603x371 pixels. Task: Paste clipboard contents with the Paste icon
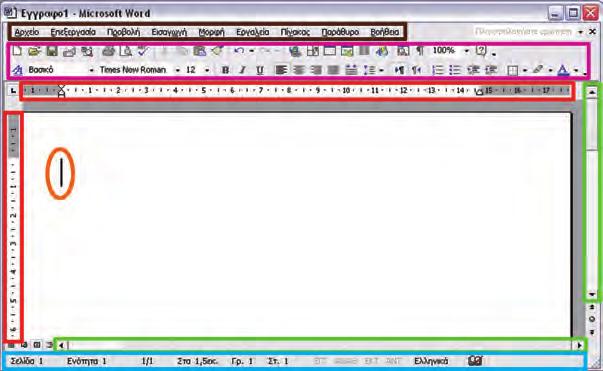(200, 51)
